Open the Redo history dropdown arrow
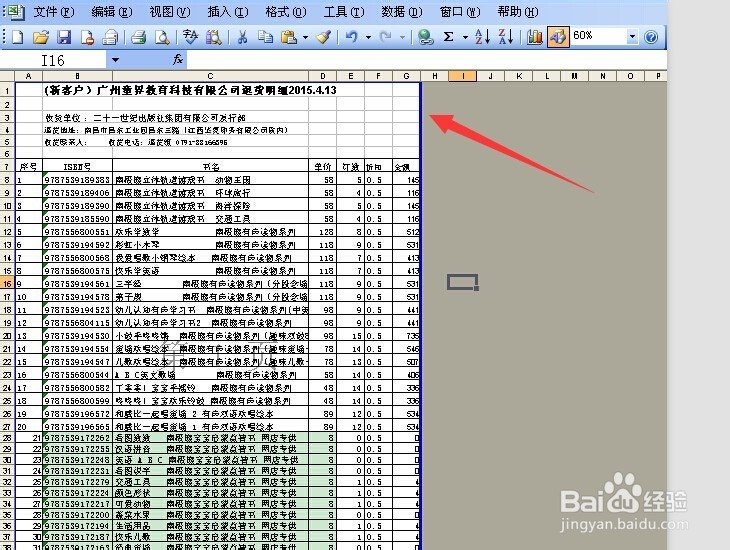The height and width of the screenshot is (550, 730). pyautogui.click(x=402, y=37)
